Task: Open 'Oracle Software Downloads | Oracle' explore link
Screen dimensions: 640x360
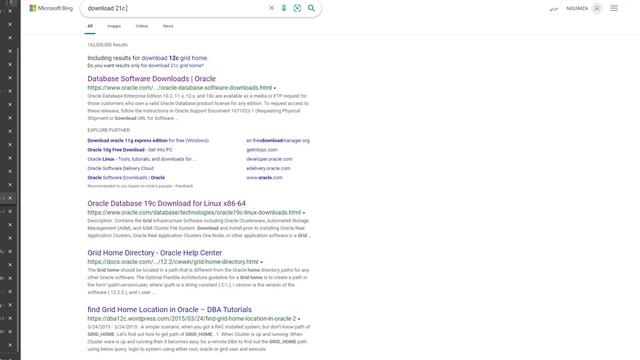Action: pos(126,178)
